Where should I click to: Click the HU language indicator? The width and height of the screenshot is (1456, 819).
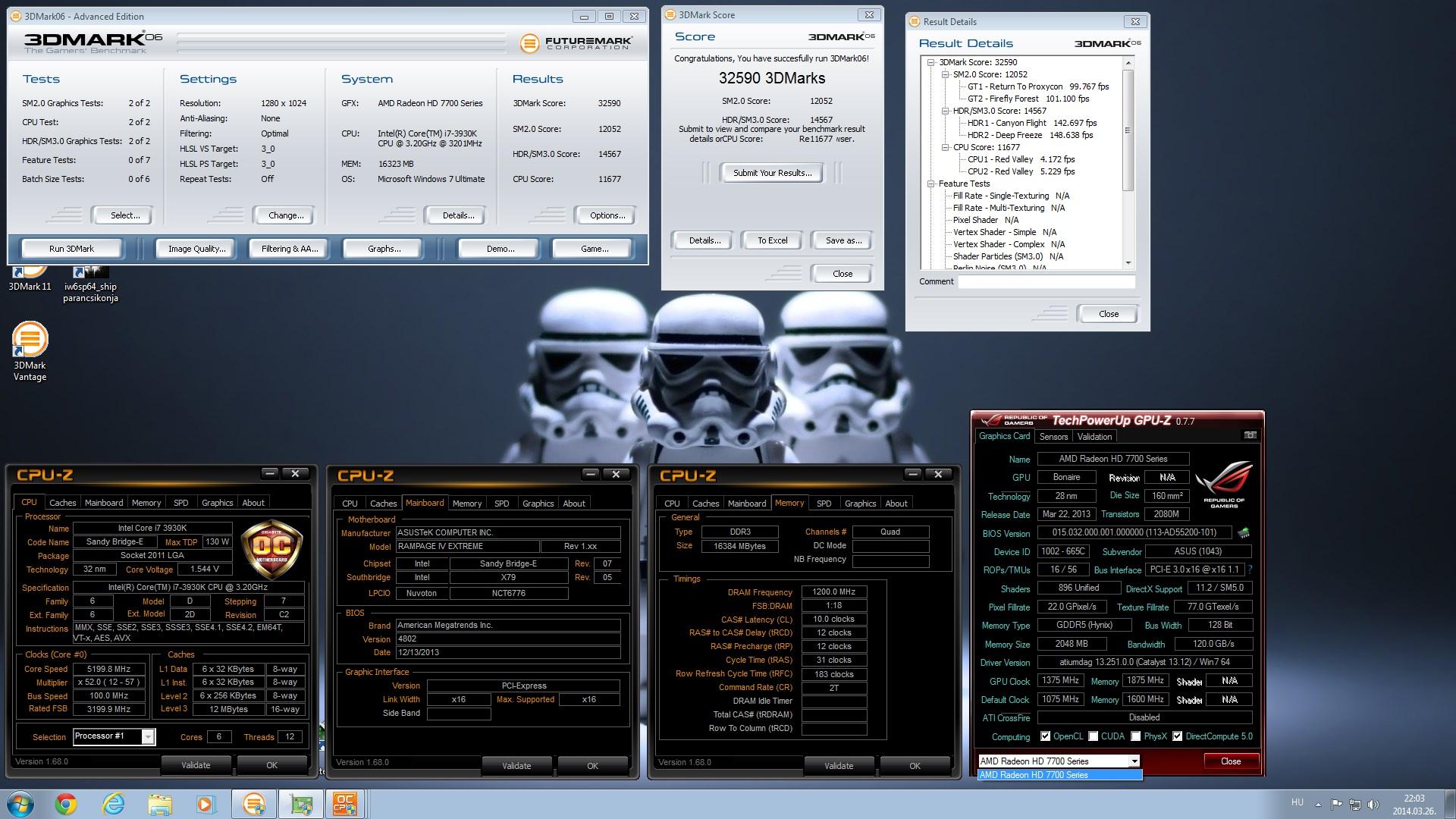pos(1297,802)
